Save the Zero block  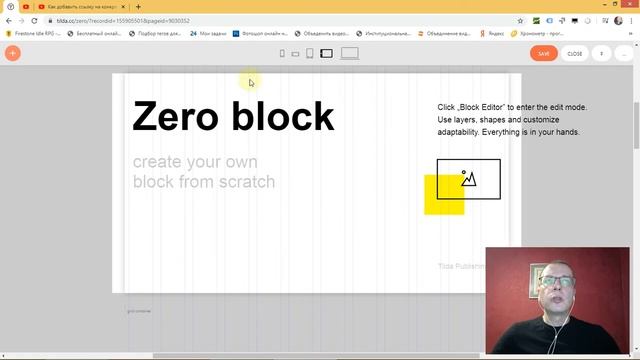[x=544, y=53]
